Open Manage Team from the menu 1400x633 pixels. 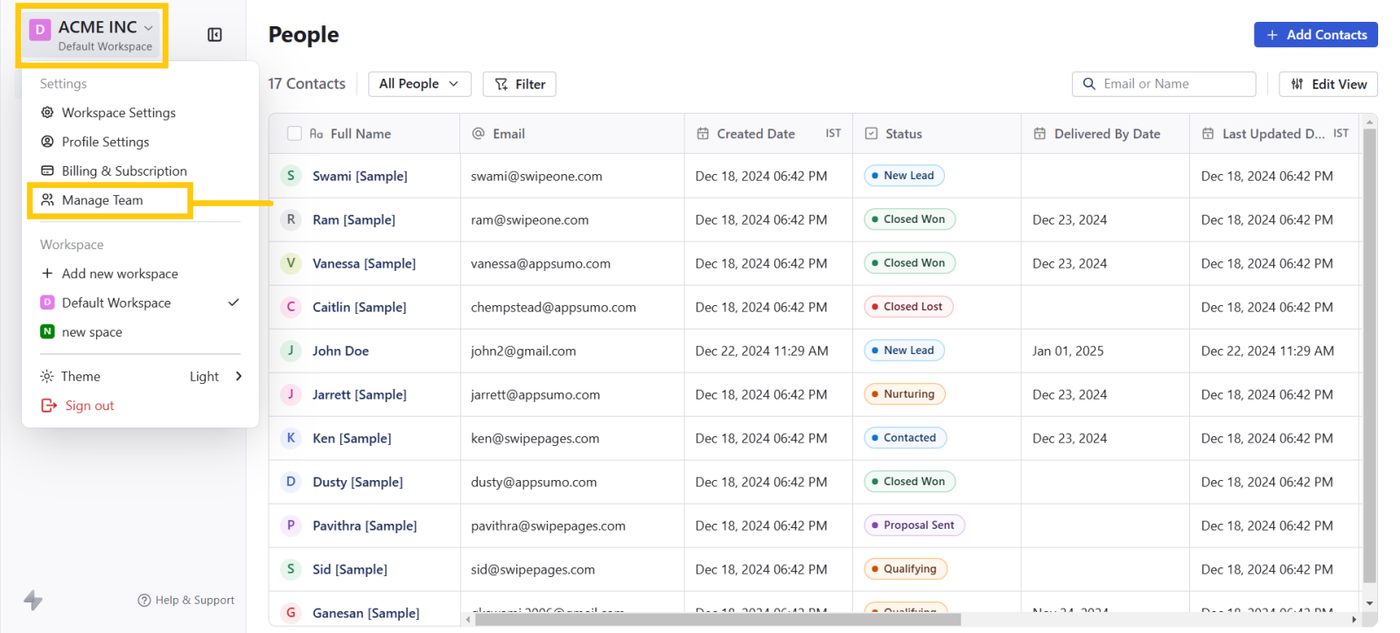pos(102,200)
